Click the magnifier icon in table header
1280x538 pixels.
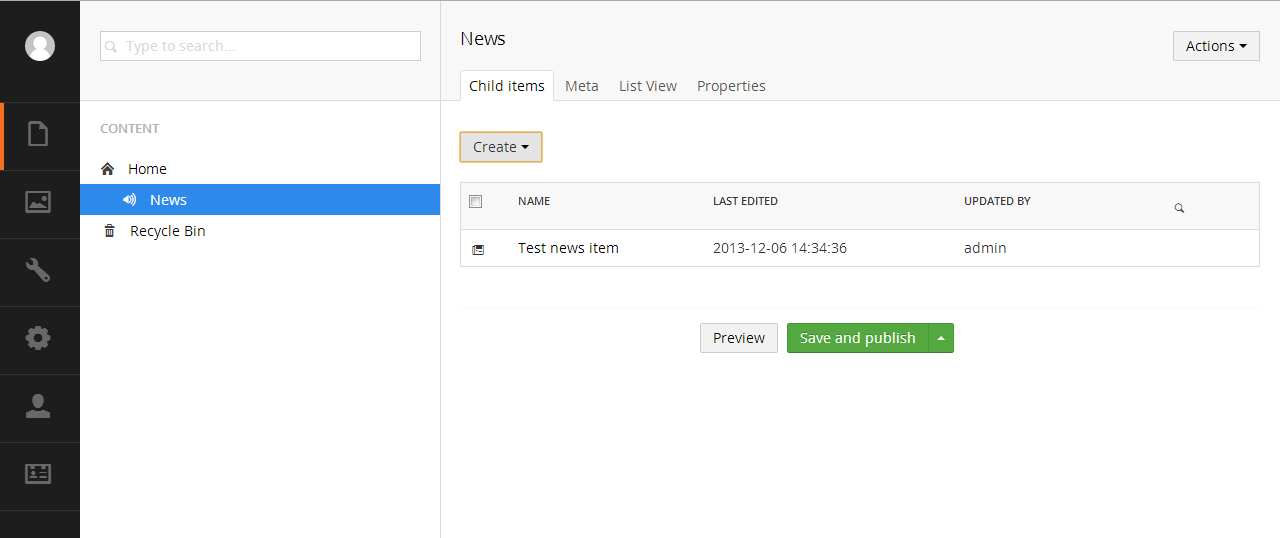click(1179, 208)
